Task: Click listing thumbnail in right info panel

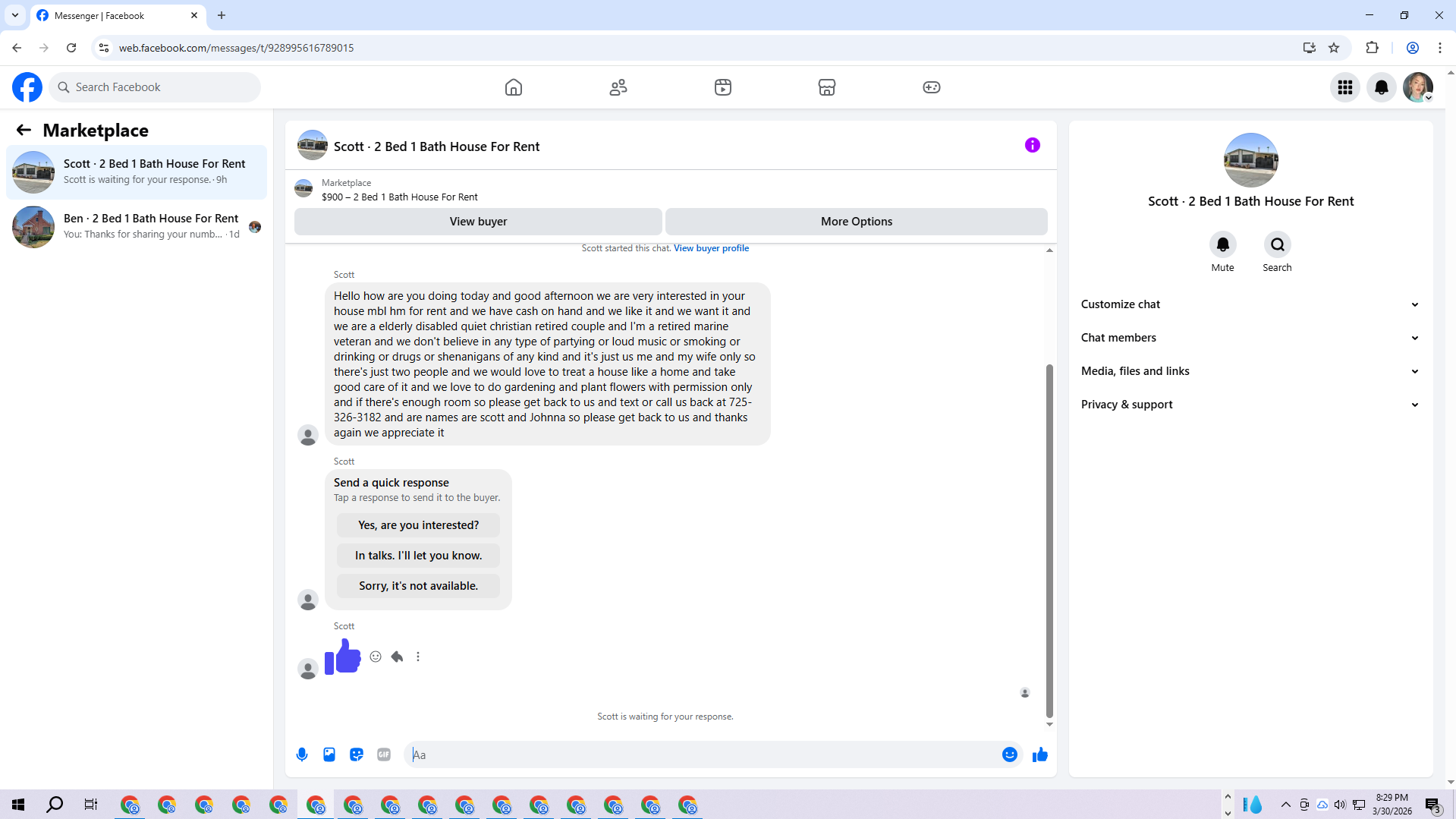Action: point(1251,160)
